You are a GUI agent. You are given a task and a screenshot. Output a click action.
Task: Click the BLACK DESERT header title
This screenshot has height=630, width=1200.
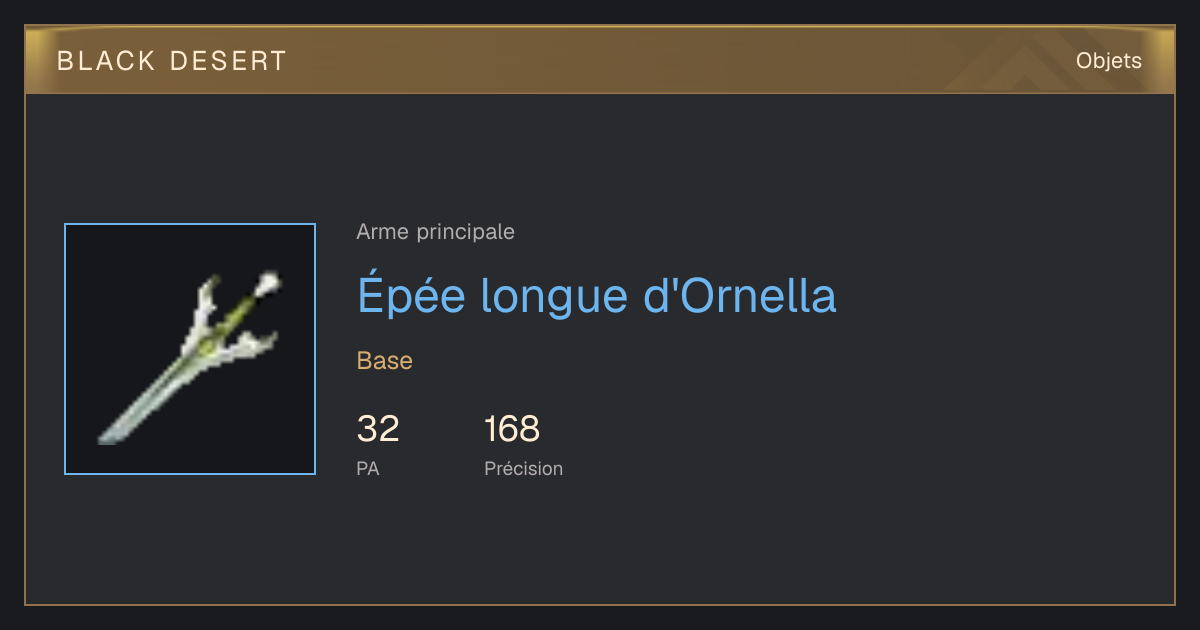pyautogui.click(x=172, y=61)
